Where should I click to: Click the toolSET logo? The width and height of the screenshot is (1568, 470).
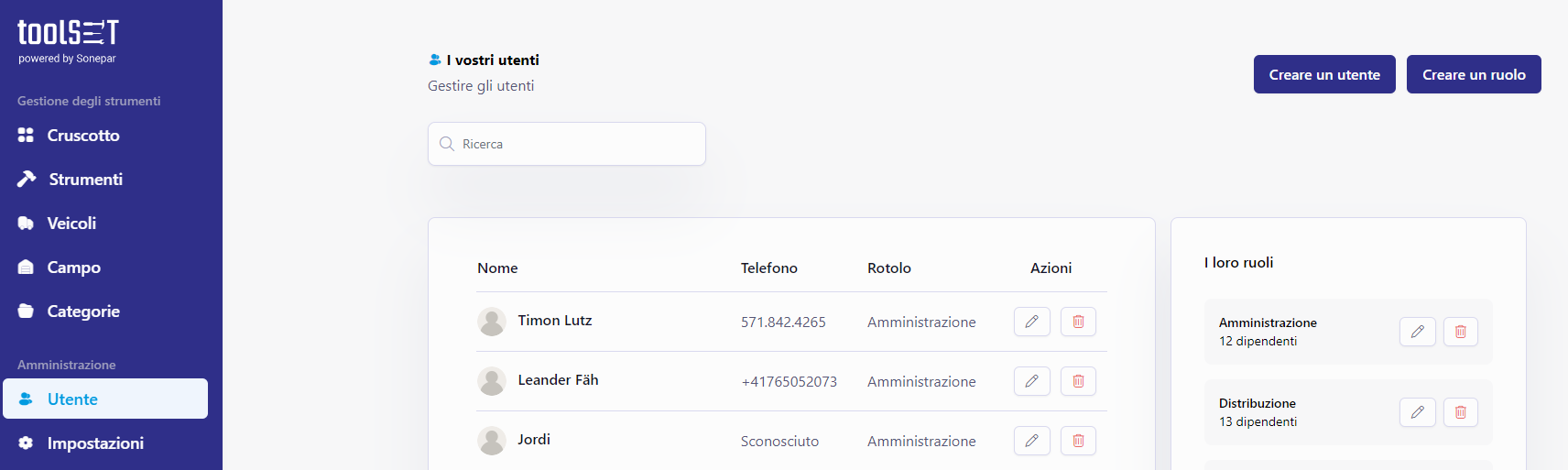(69, 41)
